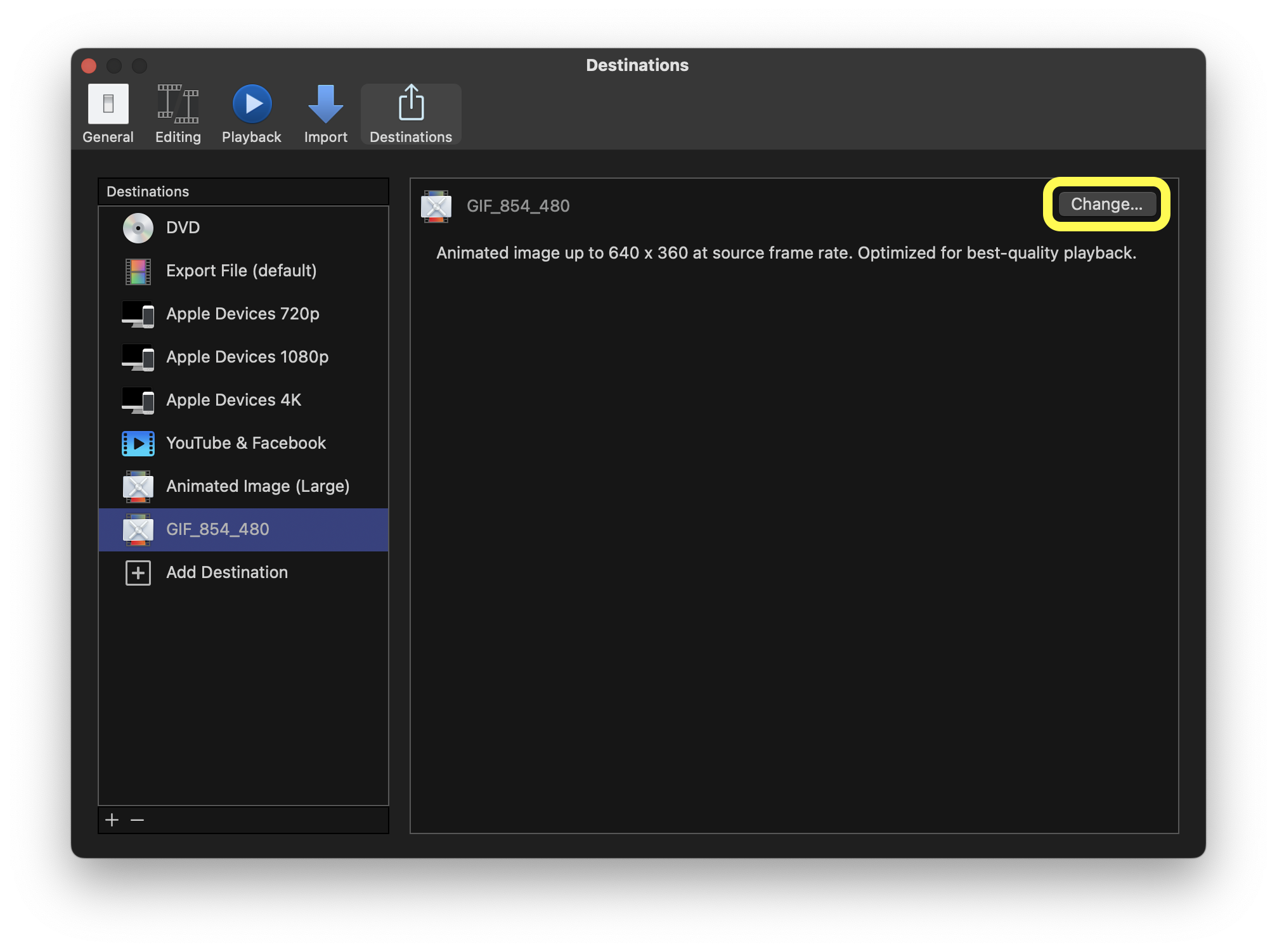The height and width of the screenshot is (952, 1277).
Task: Open the General preferences pane
Action: pos(108,114)
